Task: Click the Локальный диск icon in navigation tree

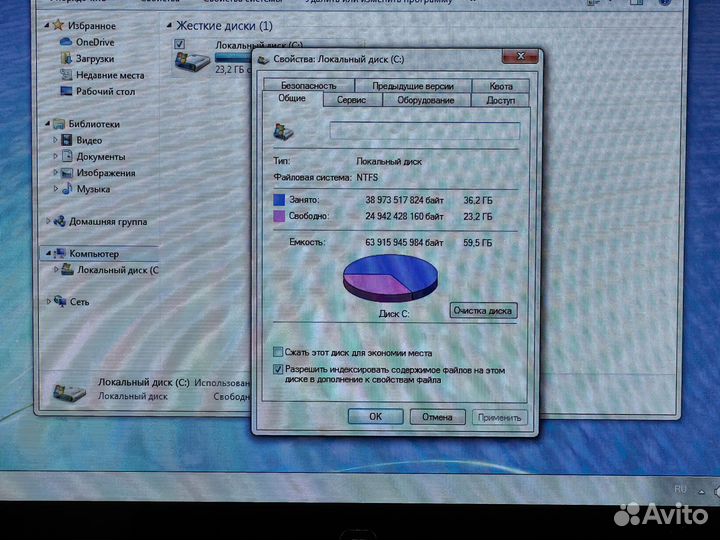Action: pyautogui.click(x=68, y=269)
